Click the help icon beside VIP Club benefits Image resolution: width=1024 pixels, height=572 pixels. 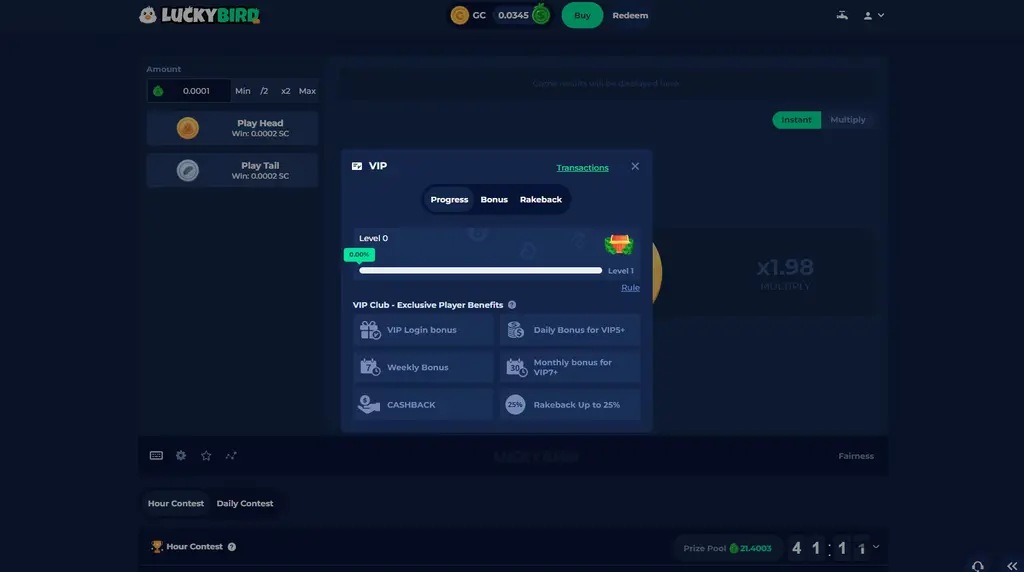click(512, 305)
